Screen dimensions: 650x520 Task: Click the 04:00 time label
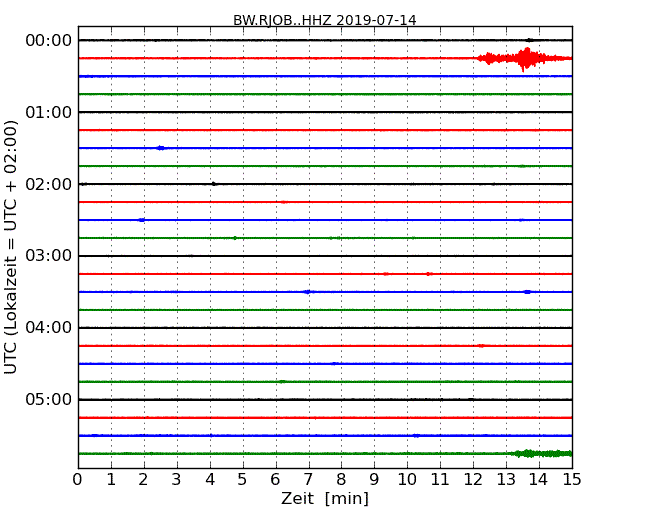coord(49,328)
